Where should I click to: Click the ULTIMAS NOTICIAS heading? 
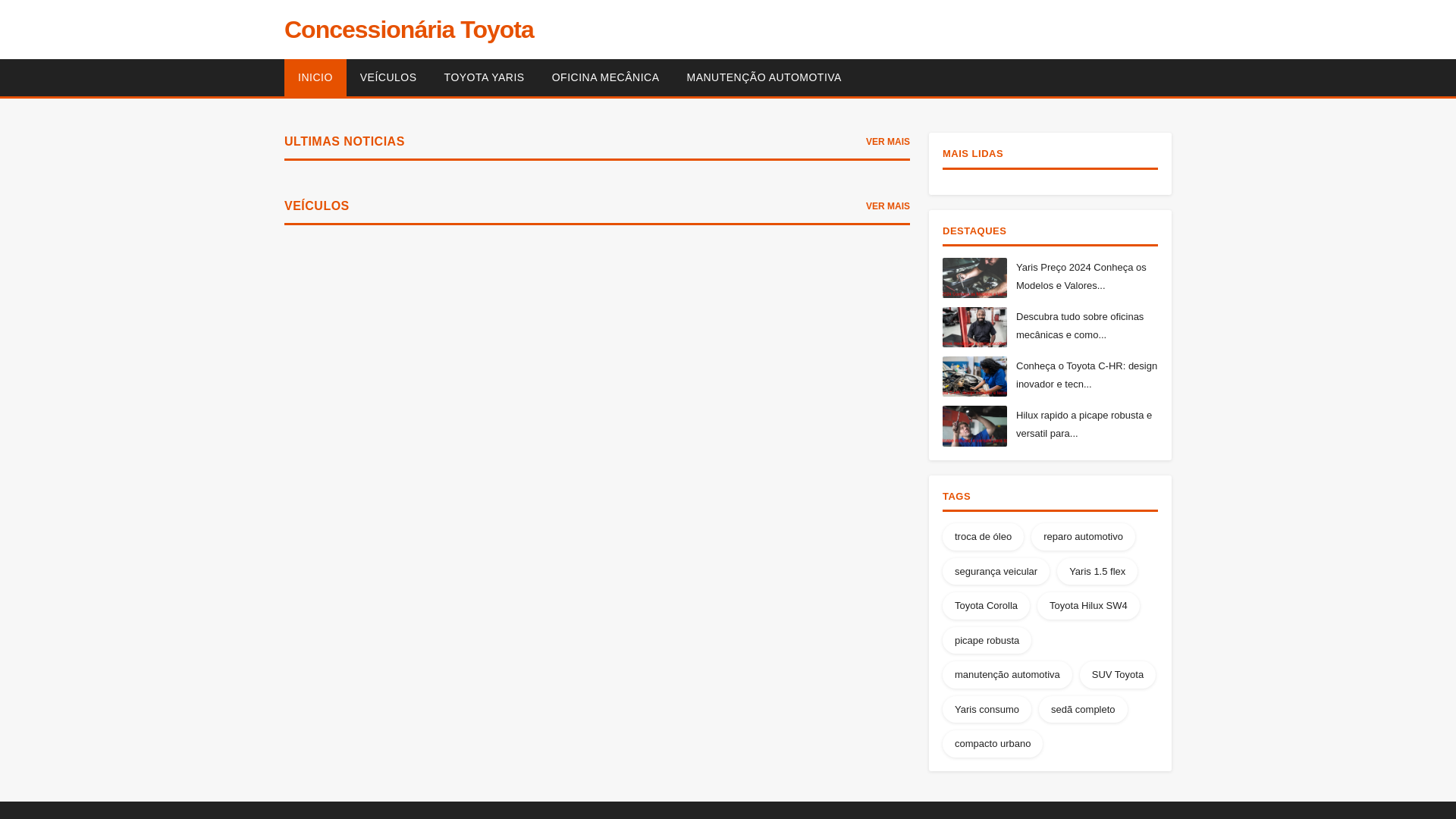point(344,142)
